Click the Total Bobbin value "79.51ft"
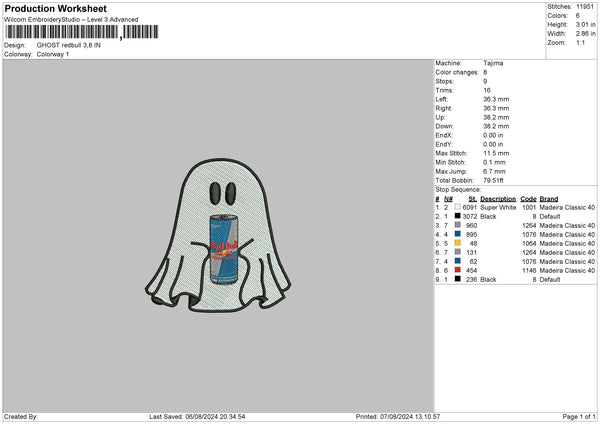600x424 pixels. point(493,180)
